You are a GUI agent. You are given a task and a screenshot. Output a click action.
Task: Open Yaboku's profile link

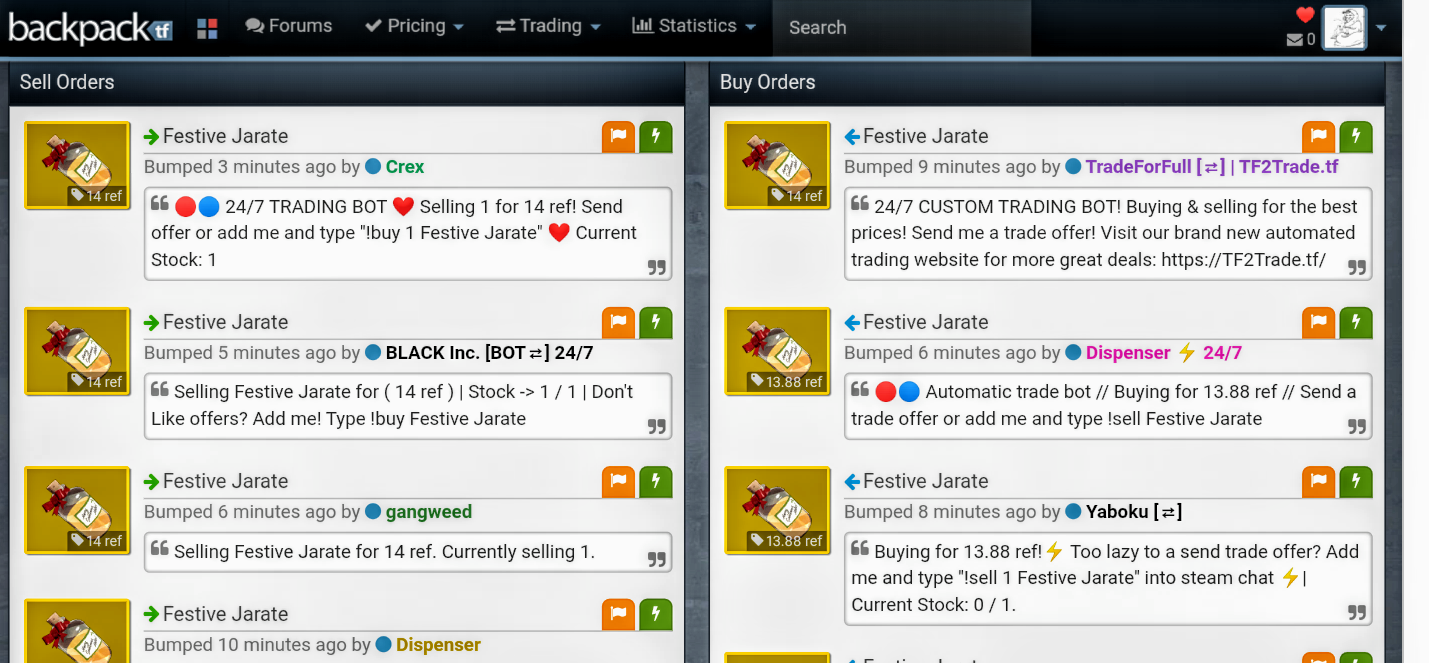(1134, 512)
